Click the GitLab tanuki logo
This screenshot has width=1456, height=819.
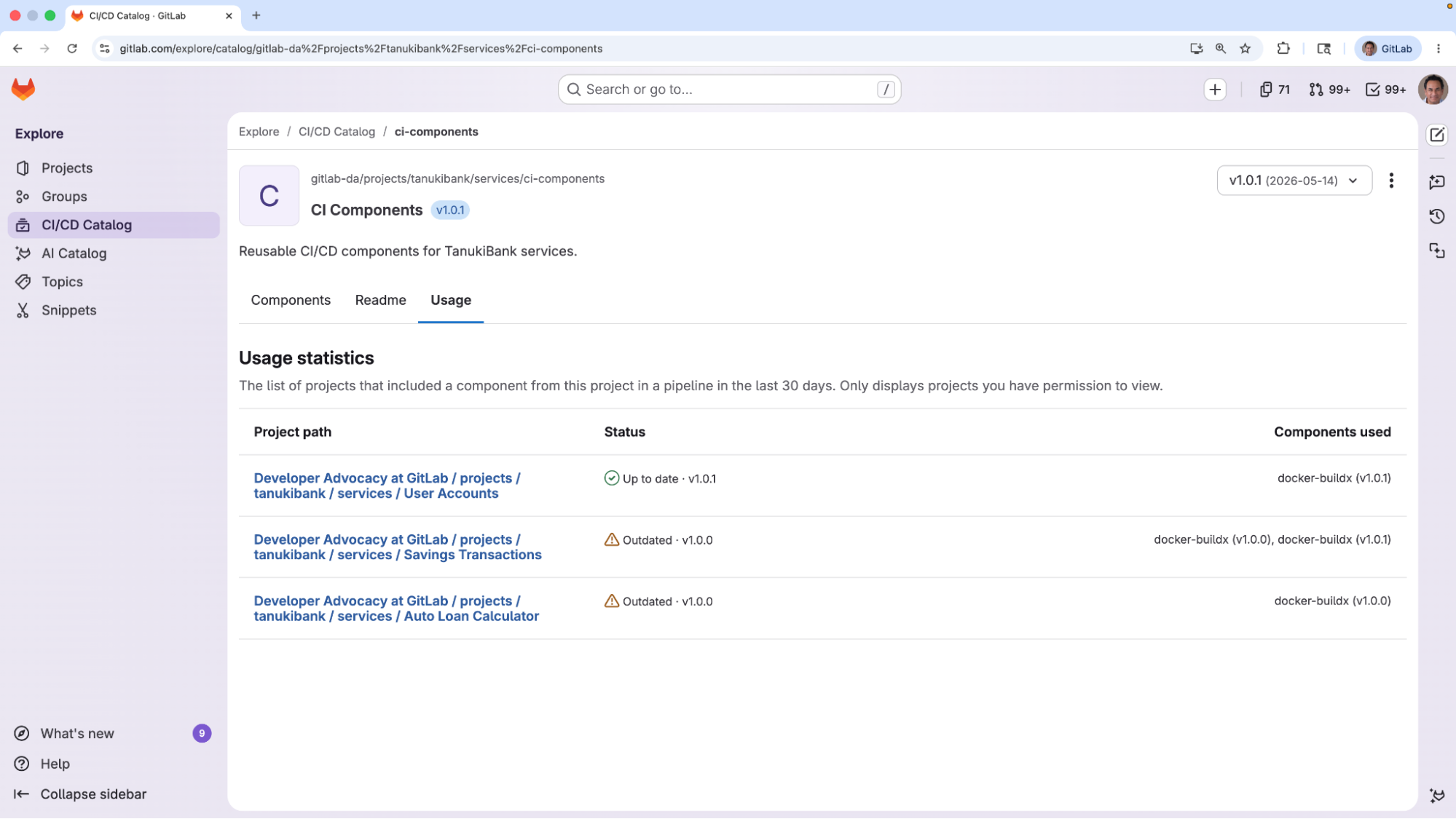click(23, 90)
